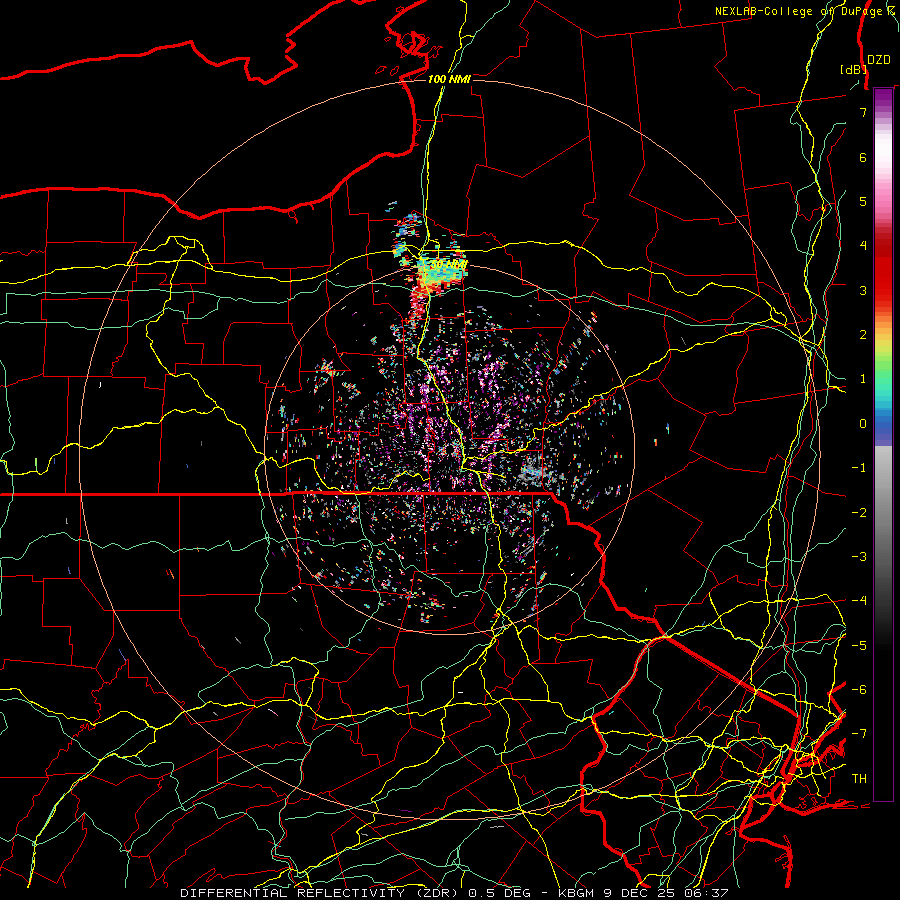Click the KBGM station identifier
The image size is (900, 900).
point(575,893)
